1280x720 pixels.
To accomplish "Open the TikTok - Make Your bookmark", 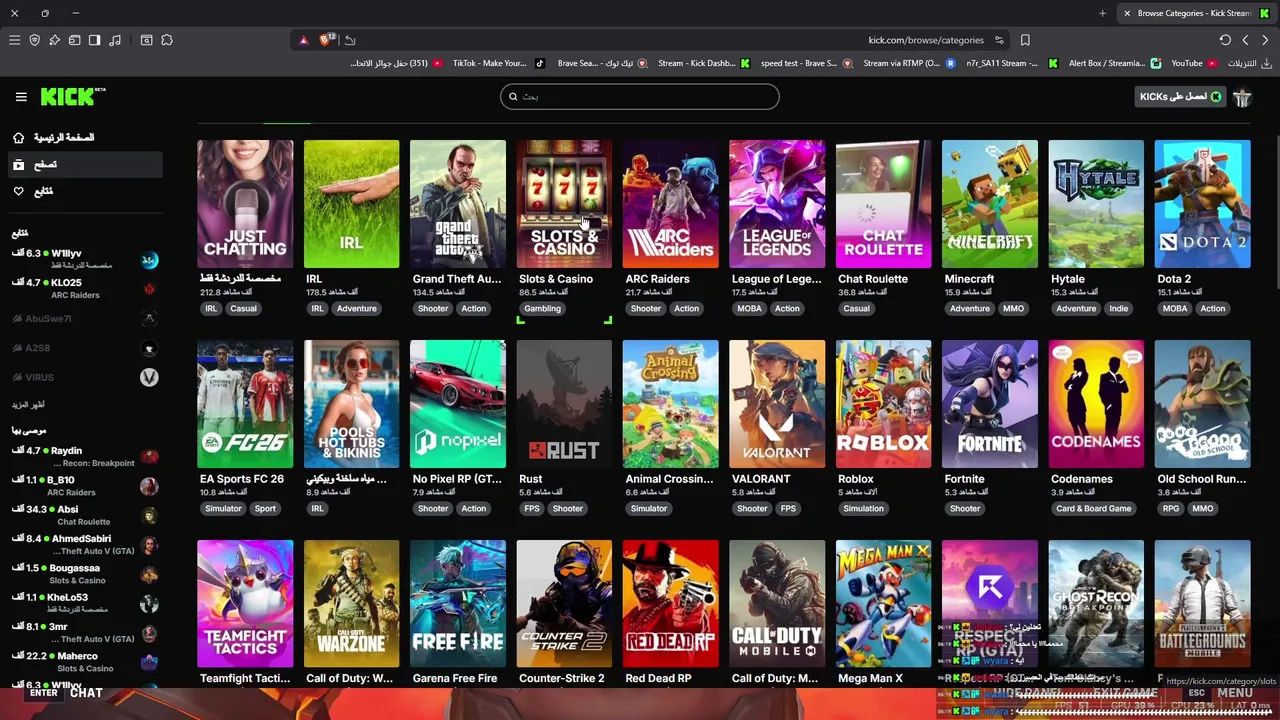I will click(x=498, y=63).
